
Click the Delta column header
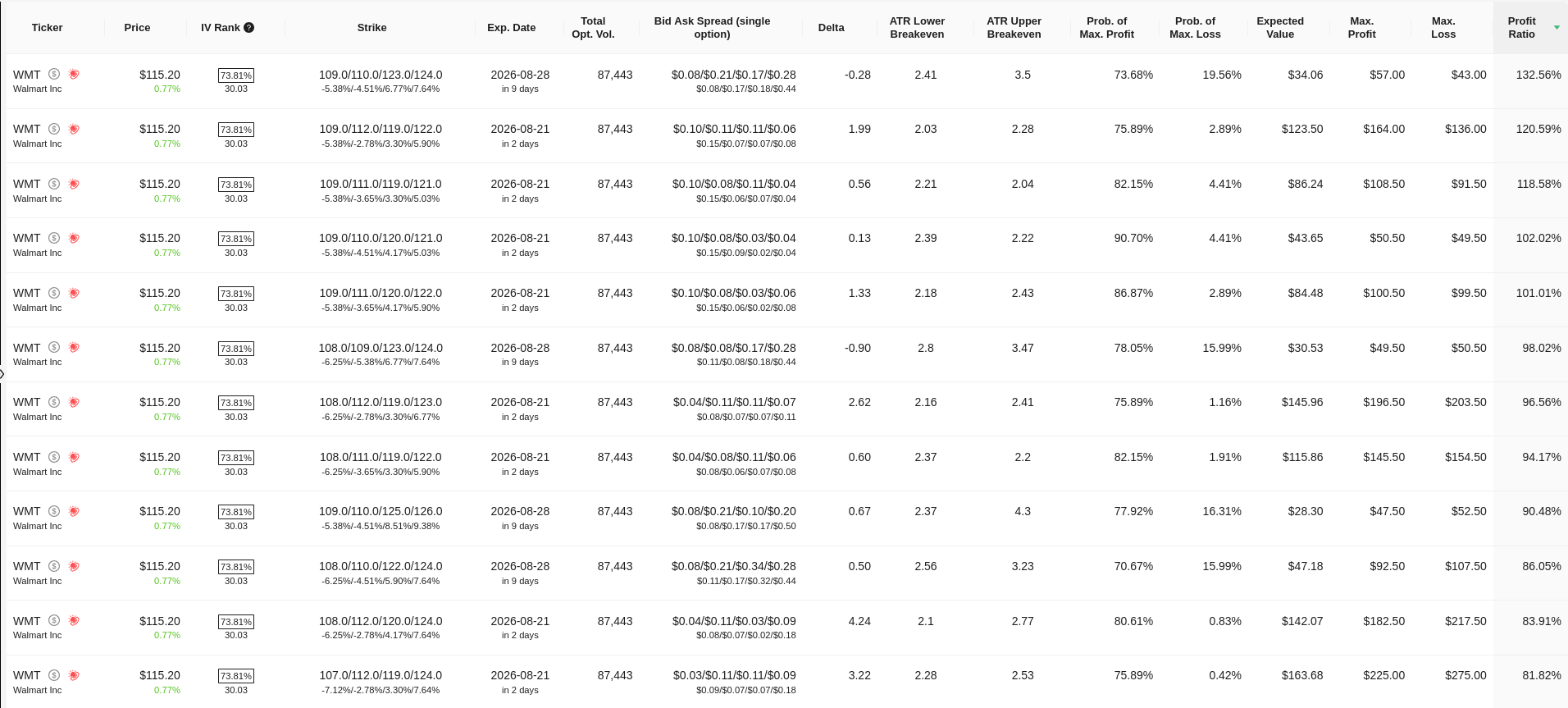[831, 28]
